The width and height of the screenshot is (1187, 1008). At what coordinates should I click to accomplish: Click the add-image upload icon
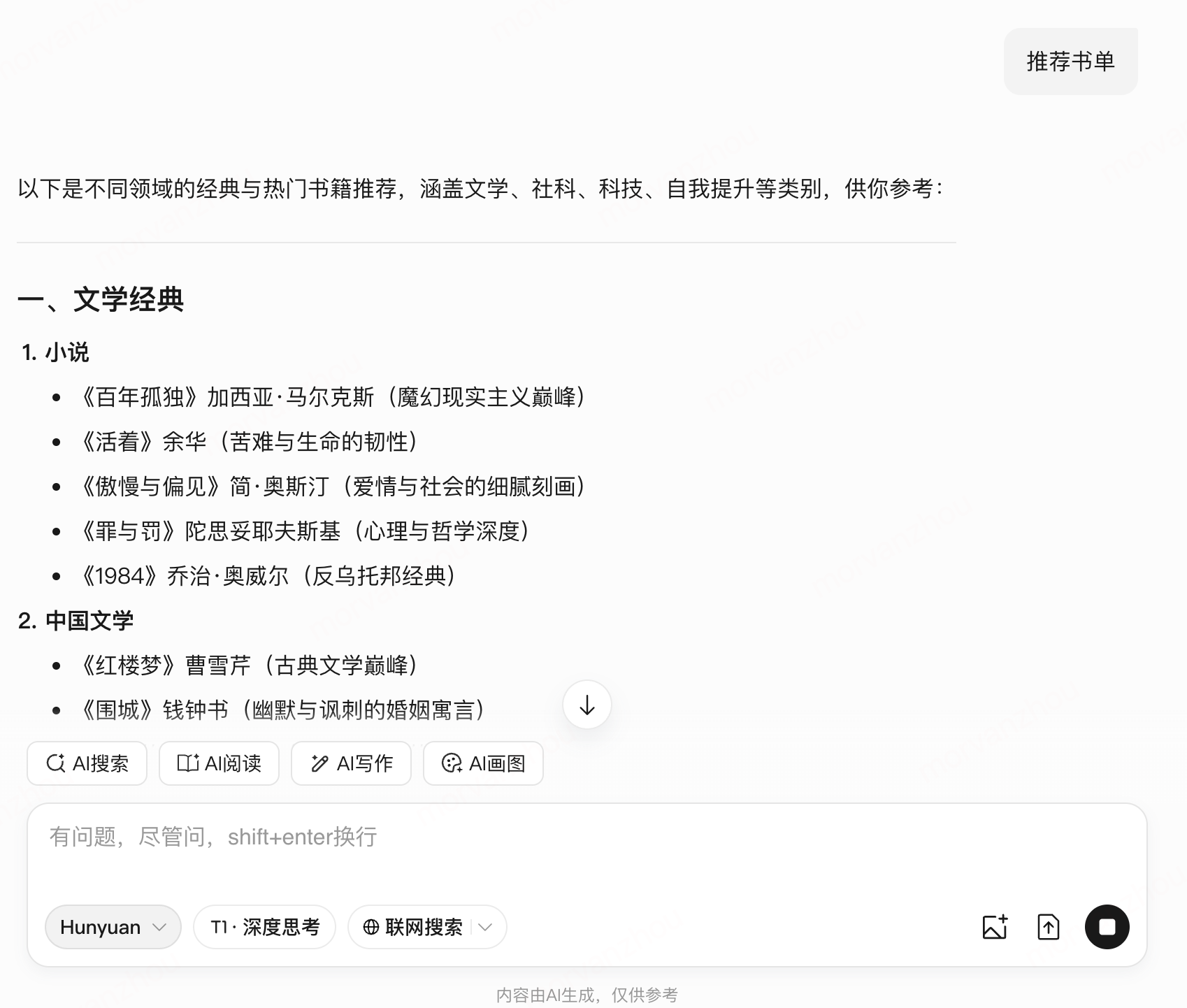994,927
